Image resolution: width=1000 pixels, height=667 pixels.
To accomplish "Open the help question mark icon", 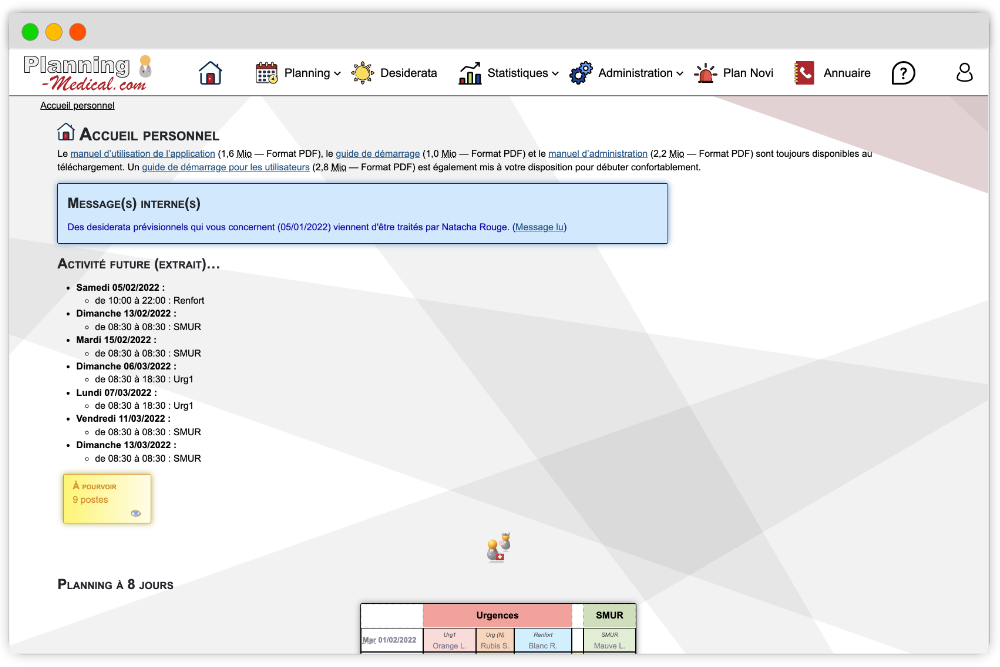I will 903,73.
